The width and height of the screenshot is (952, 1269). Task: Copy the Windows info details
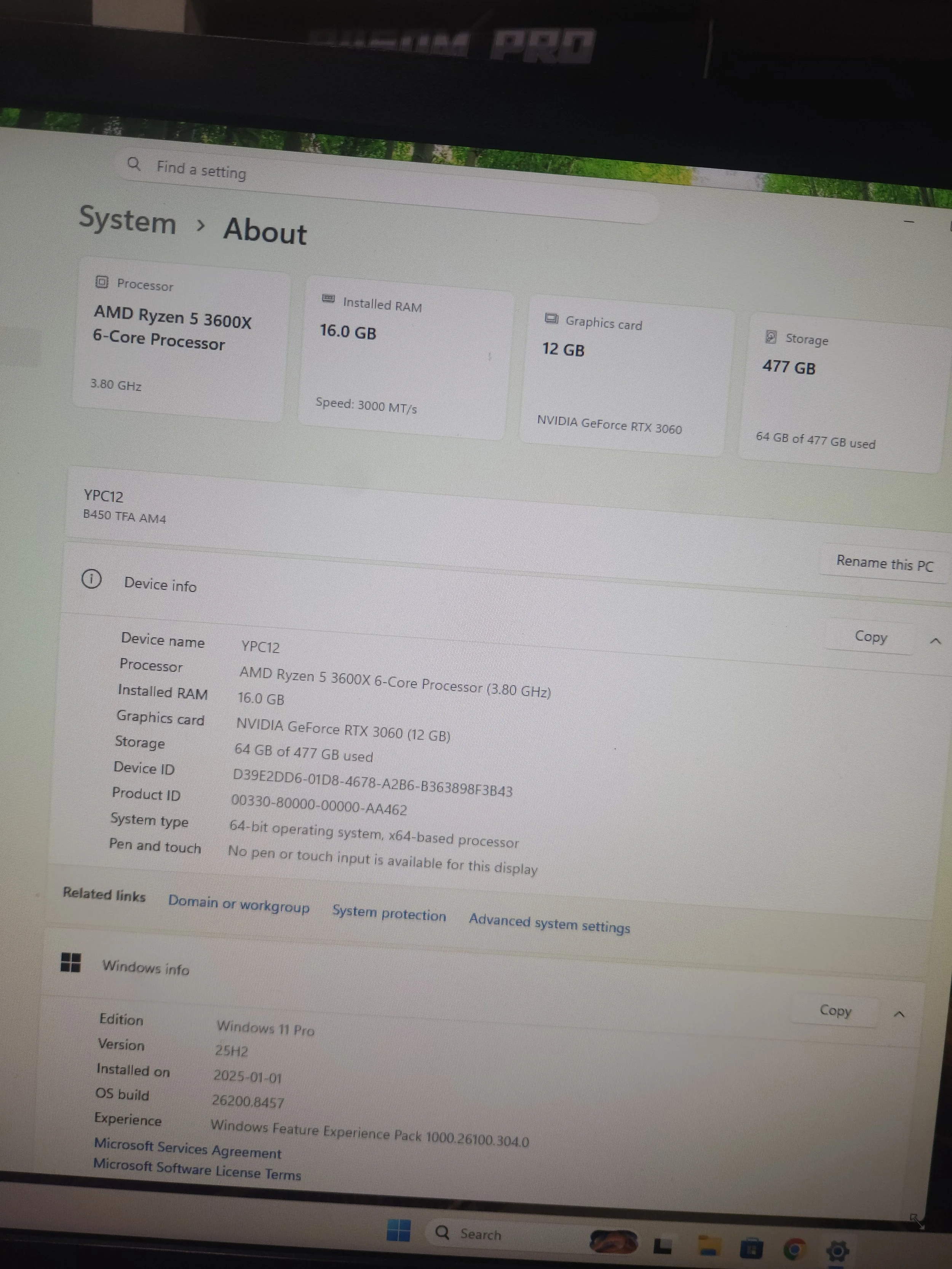point(835,1010)
